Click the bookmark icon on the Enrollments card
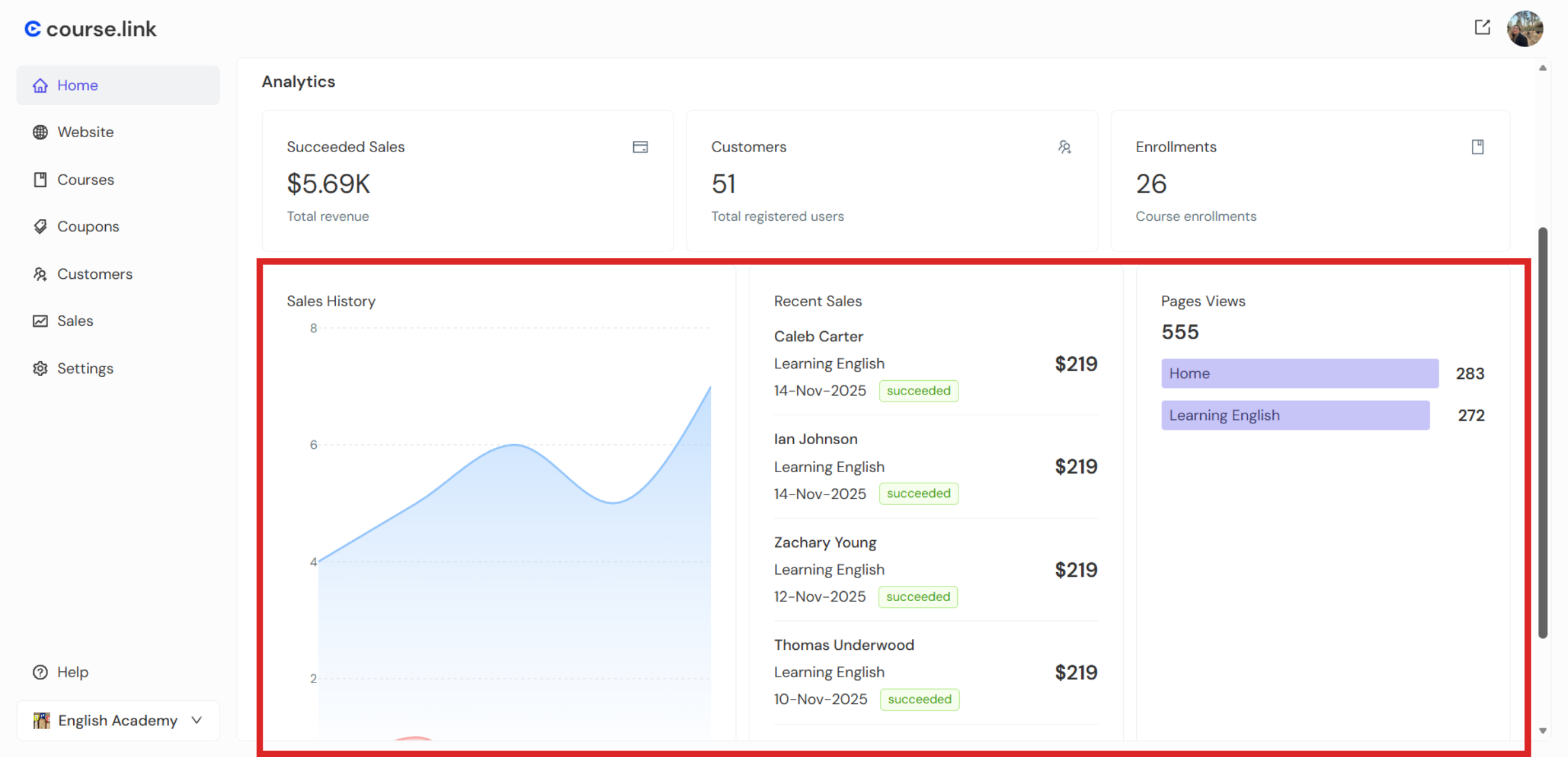The width and height of the screenshot is (1568, 757). click(x=1478, y=147)
